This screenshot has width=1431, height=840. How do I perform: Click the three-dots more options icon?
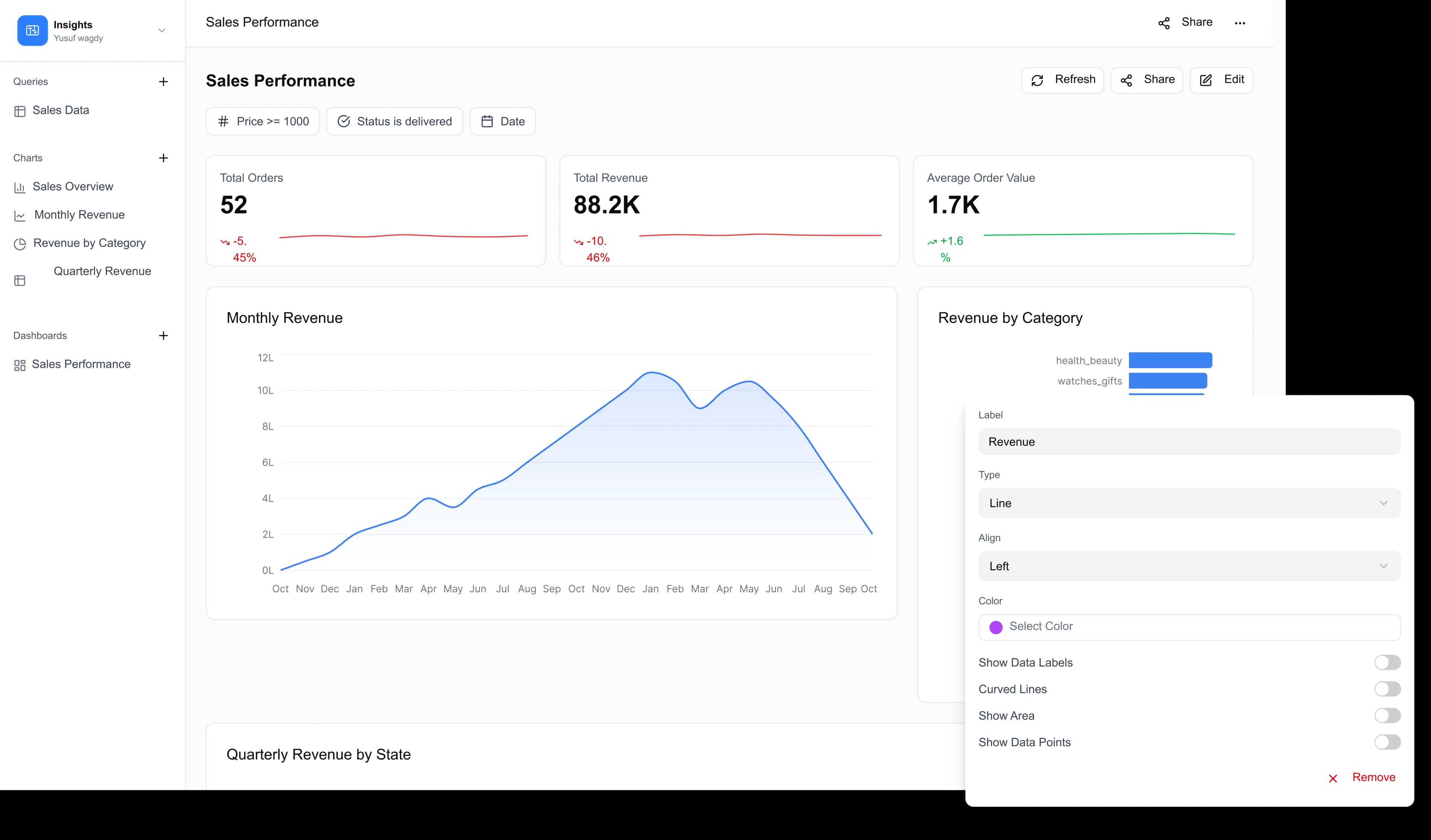pos(1239,23)
